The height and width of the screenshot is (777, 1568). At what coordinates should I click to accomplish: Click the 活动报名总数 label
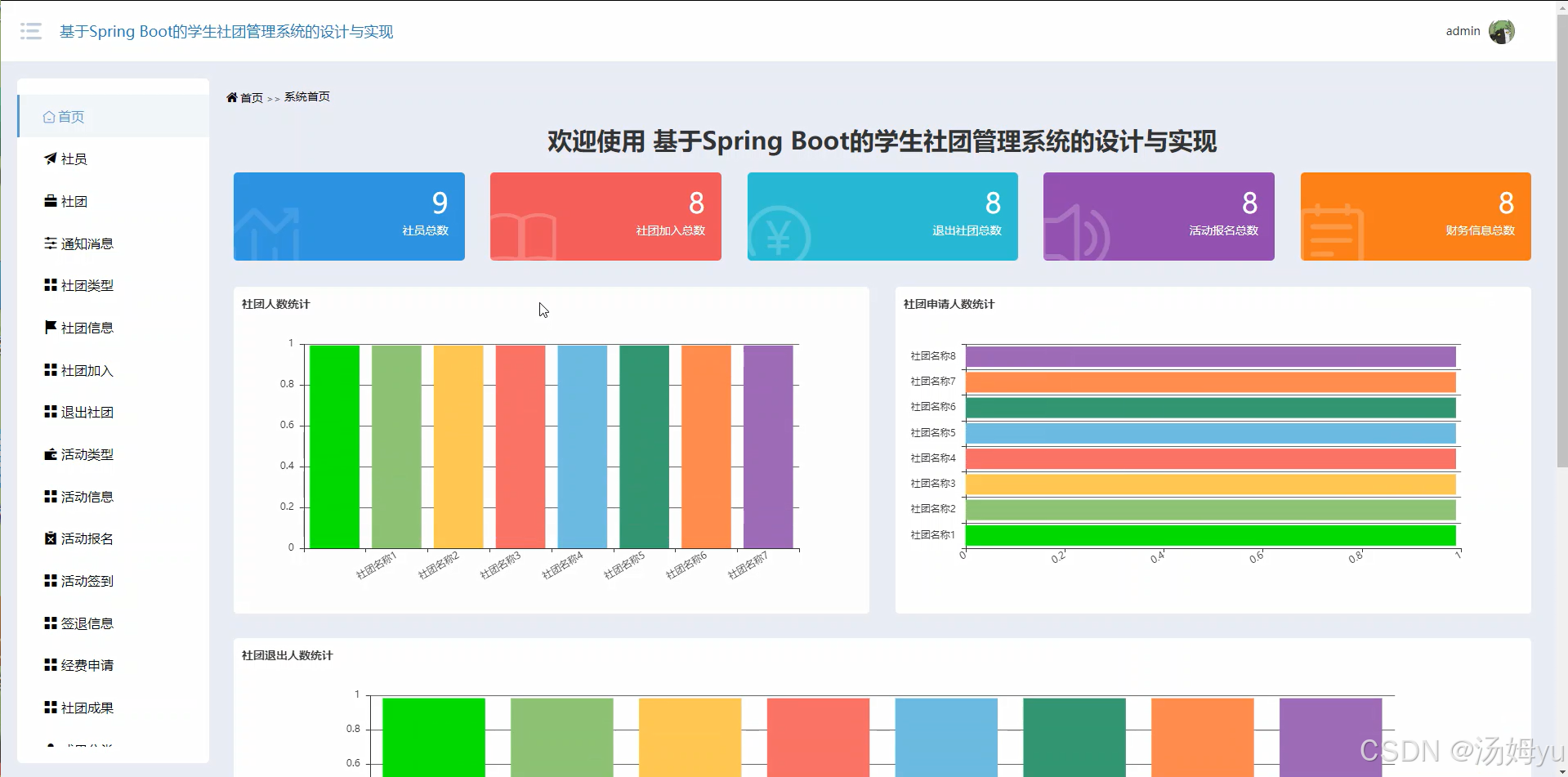coord(1223,230)
